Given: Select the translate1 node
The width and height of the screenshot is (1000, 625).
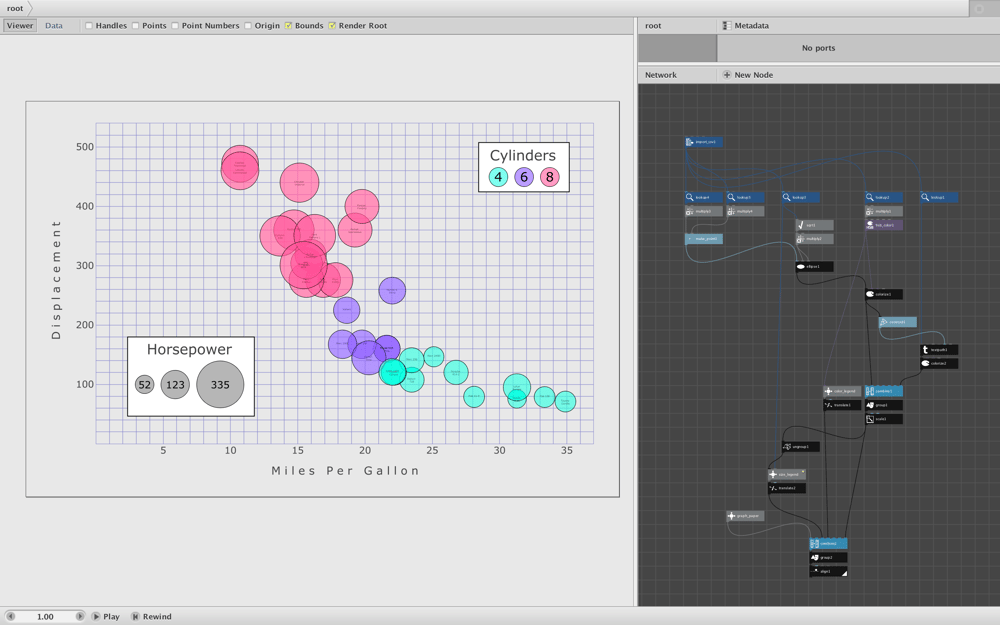Looking at the screenshot, I should pyautogui.click(x=842, y=405).
